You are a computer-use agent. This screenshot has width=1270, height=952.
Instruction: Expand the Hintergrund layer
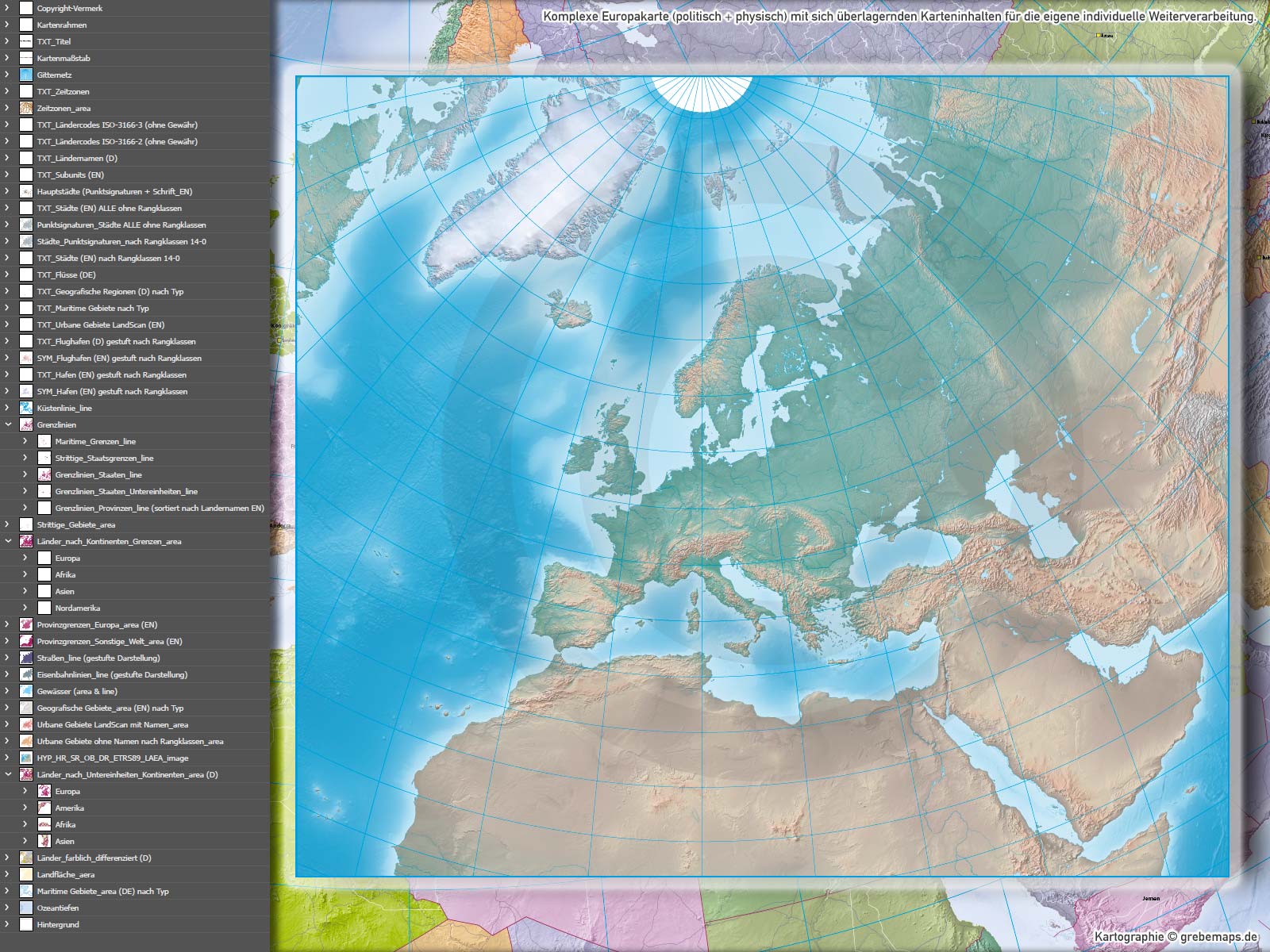[x=8, y=924]
